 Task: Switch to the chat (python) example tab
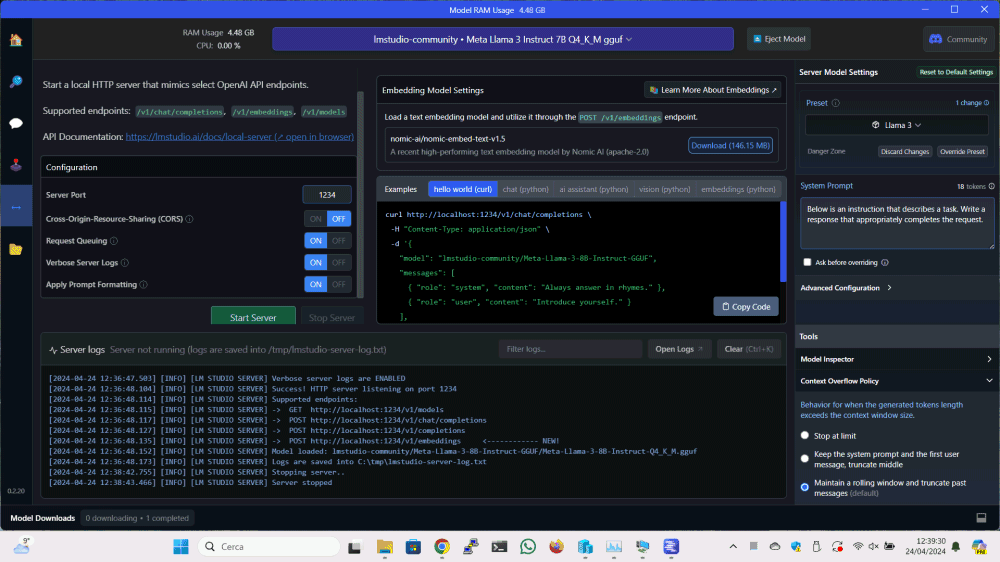[x=526, y=189]
